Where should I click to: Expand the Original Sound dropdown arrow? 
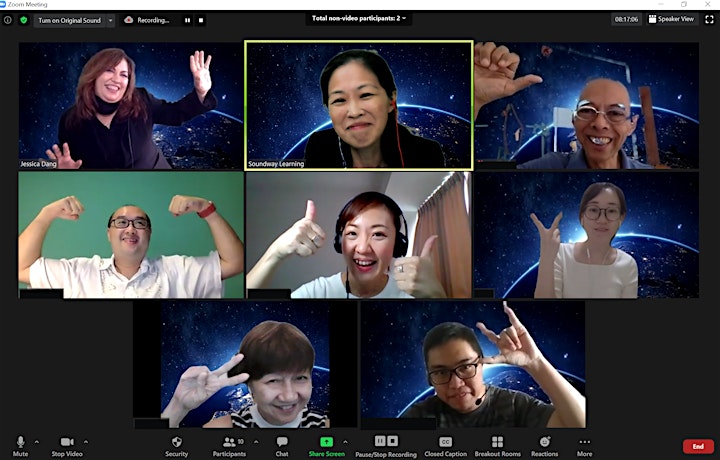110,20
